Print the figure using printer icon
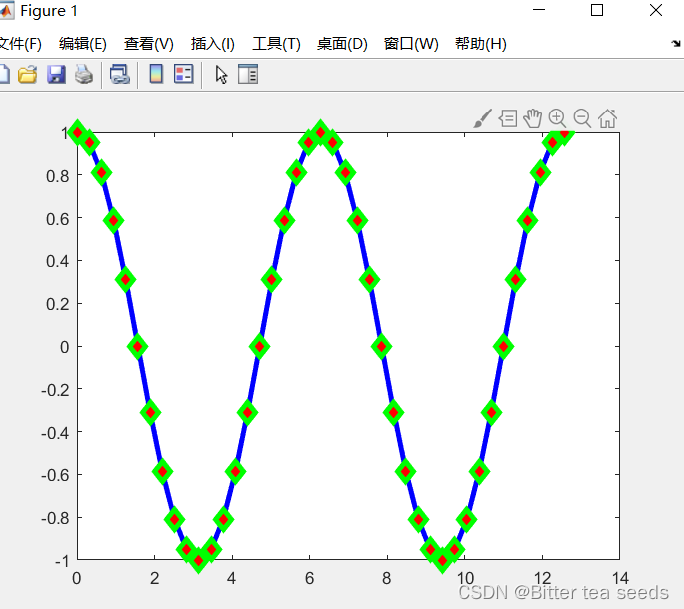684x609 pixels. point(84,75)
